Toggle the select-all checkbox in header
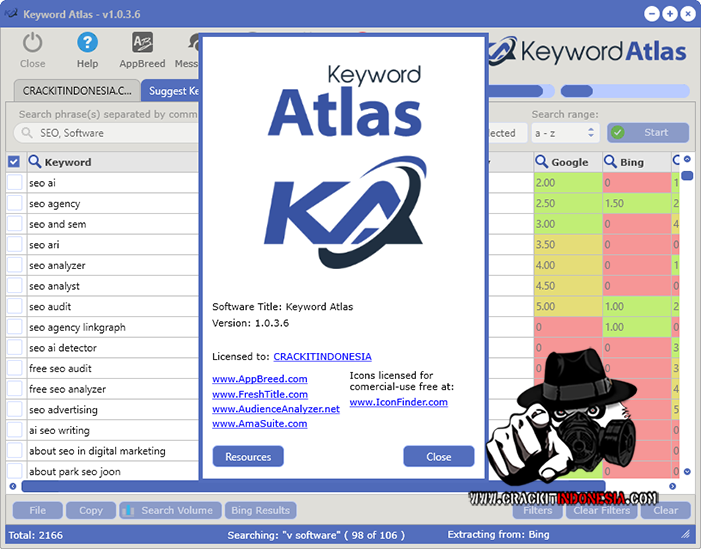The height and width of the screenshot is (549, 701). tap(14, 162)
